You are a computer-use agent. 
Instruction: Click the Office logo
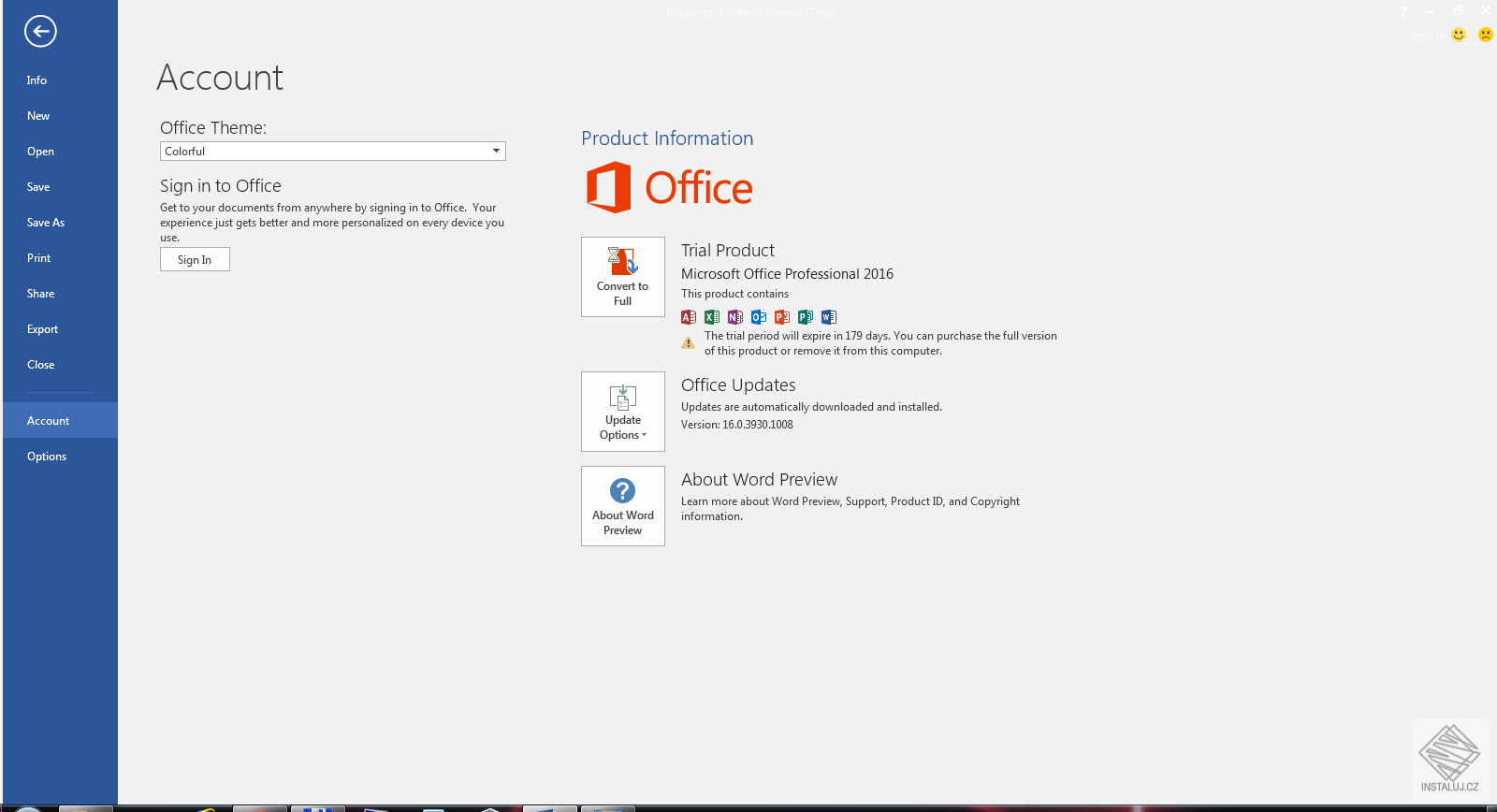[x=669, y=187]
